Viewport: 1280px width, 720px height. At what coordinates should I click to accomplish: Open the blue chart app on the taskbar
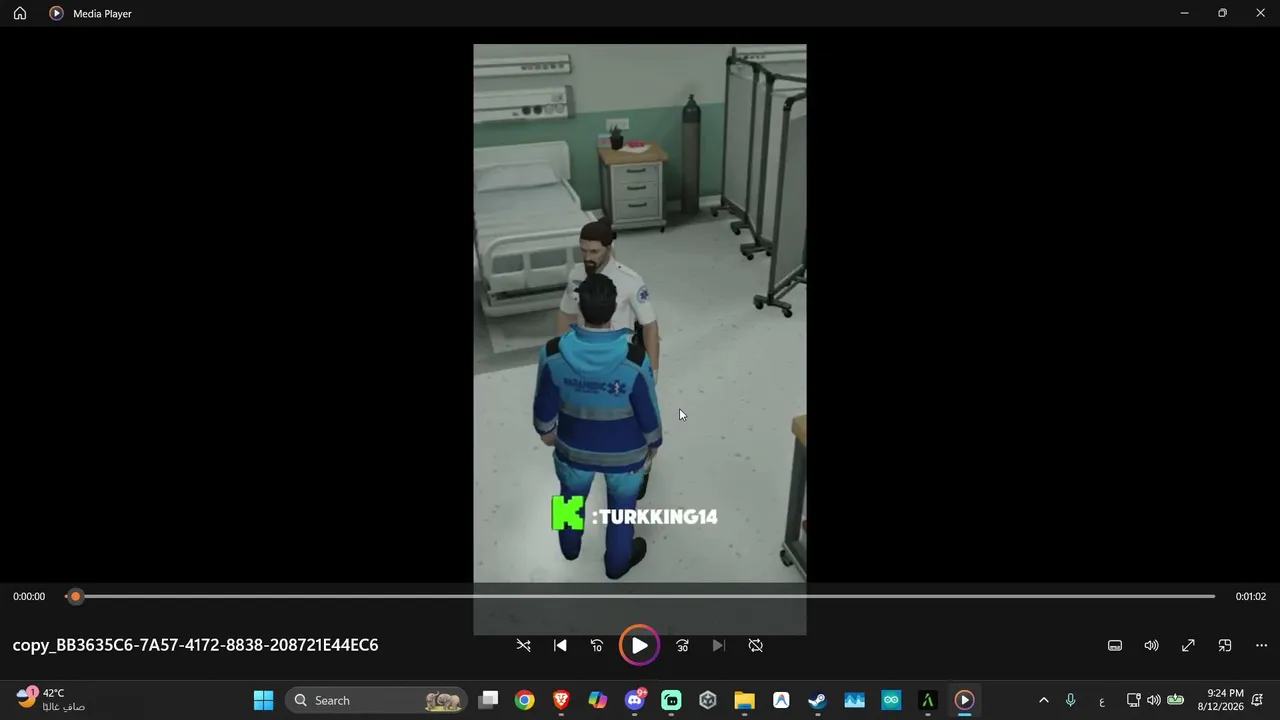[x=854, y=700]
